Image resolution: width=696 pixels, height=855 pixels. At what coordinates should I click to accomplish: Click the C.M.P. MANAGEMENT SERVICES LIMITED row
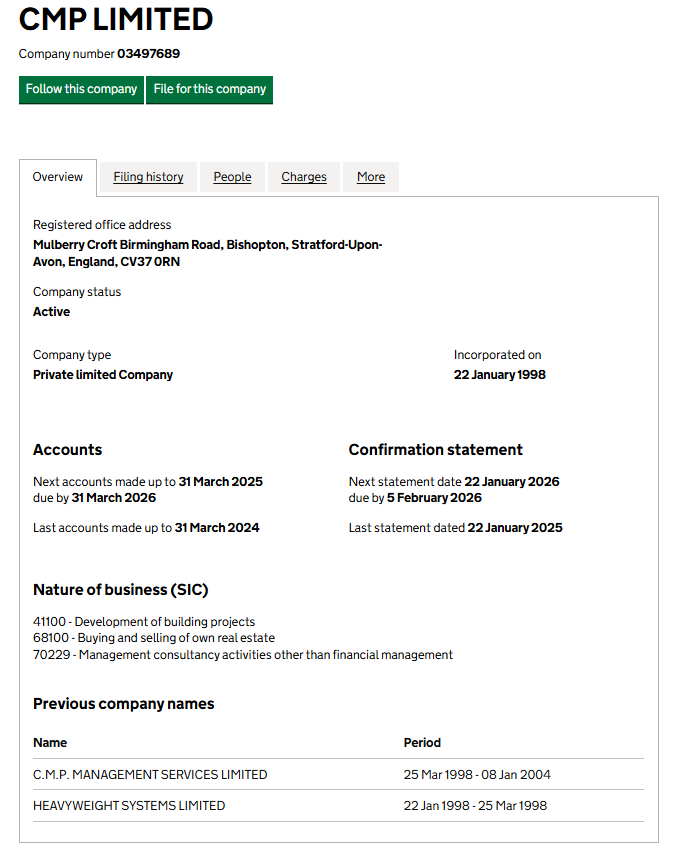(x=150, y=774)
